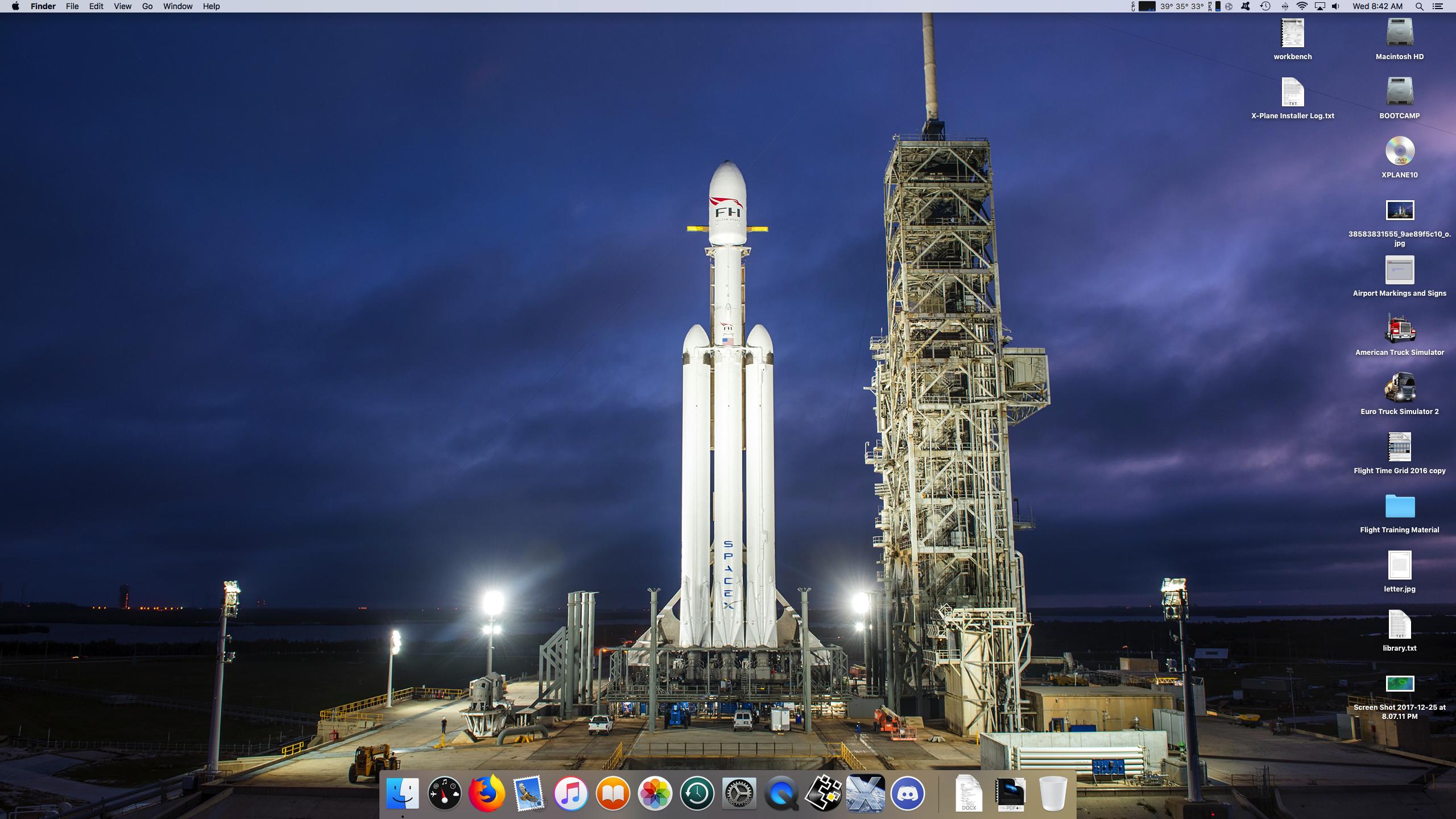This screenshot has width=1456, height=819.
Task: Select the Flight Training Material folder
Action: click(1399, 506)
